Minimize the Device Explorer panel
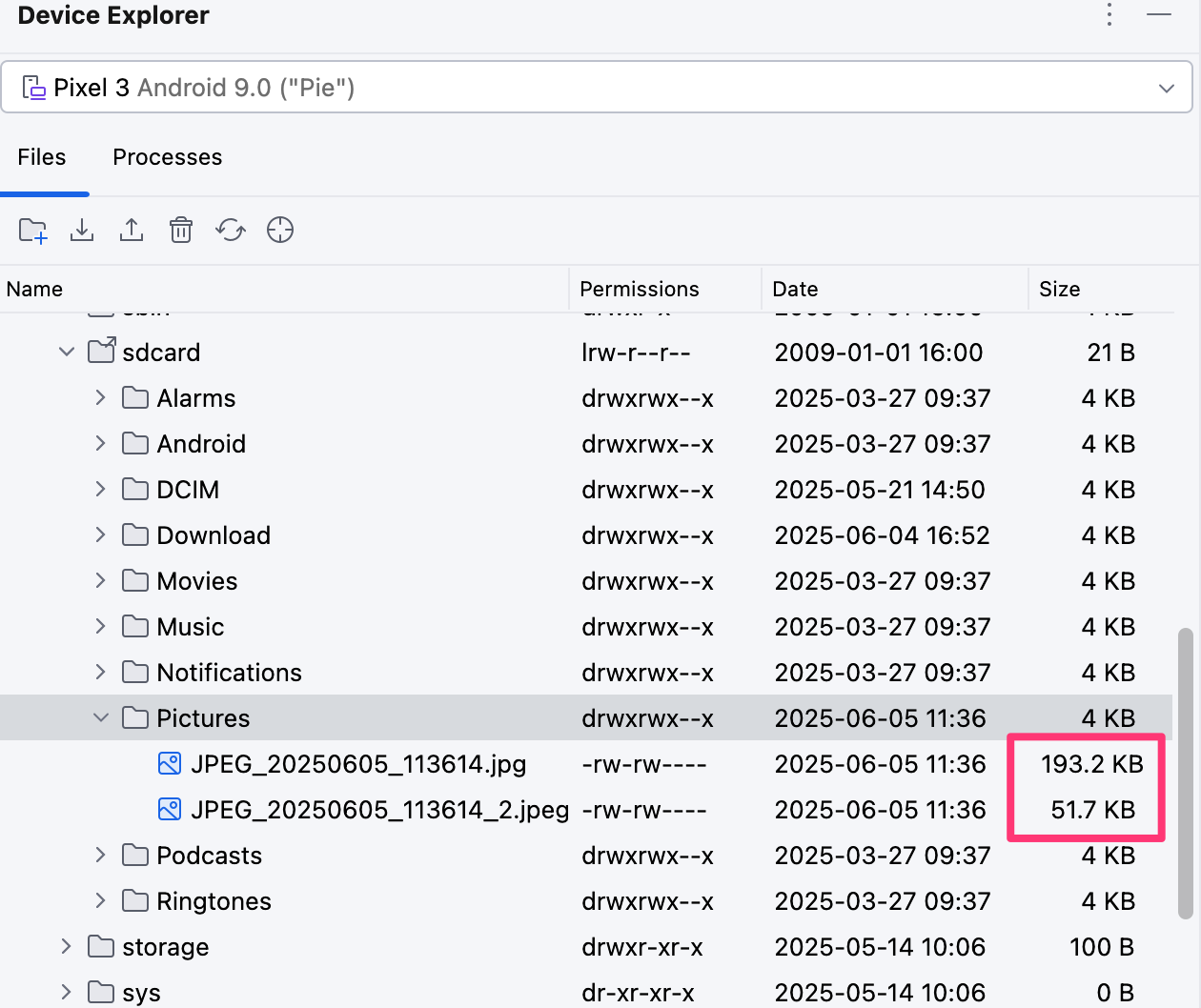The height and width of the screenshot is (1008, 1201). click(x=1159, y=15)
